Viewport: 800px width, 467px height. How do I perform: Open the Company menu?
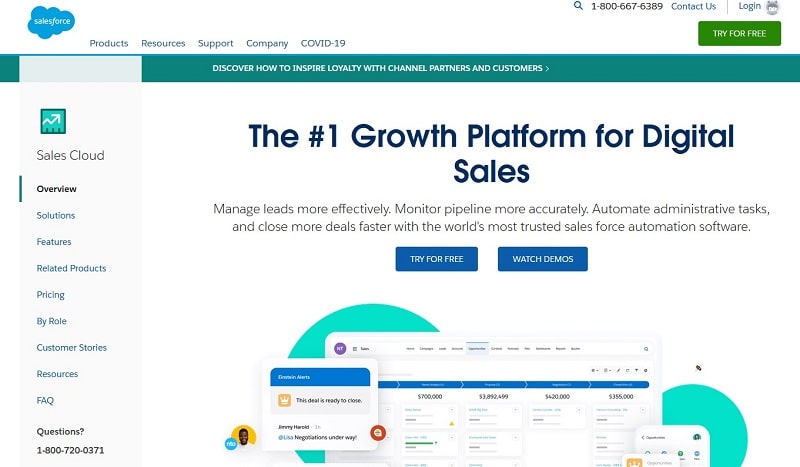tap(267, 43)
